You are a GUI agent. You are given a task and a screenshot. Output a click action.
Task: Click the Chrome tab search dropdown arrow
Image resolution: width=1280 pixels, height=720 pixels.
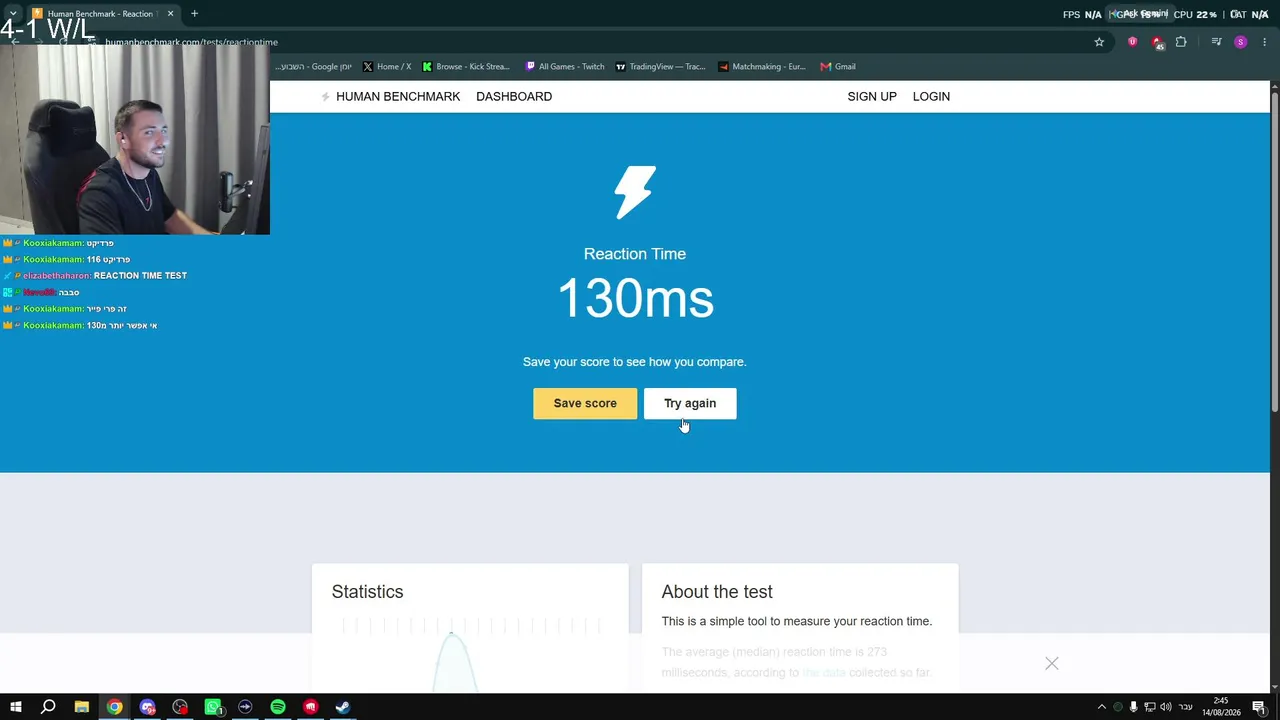[x=13, y=14]
